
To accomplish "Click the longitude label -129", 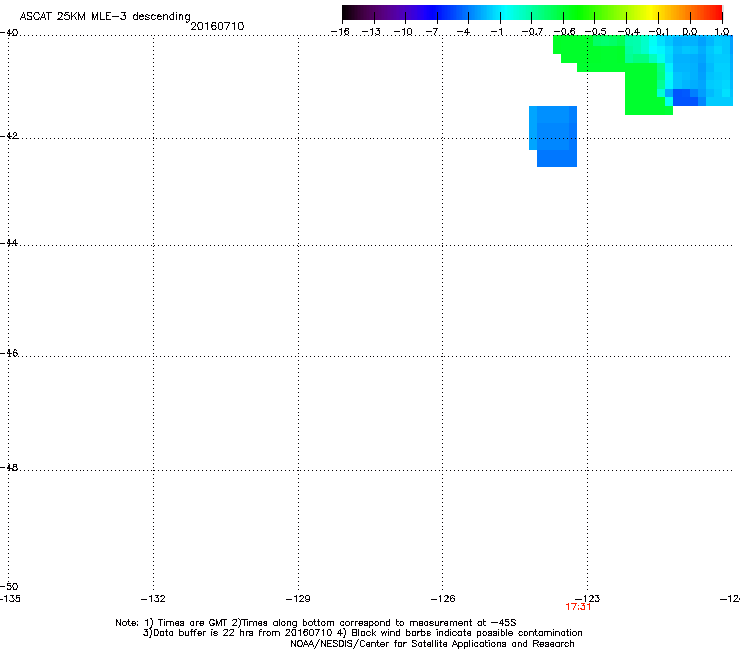I will (298, 599).
